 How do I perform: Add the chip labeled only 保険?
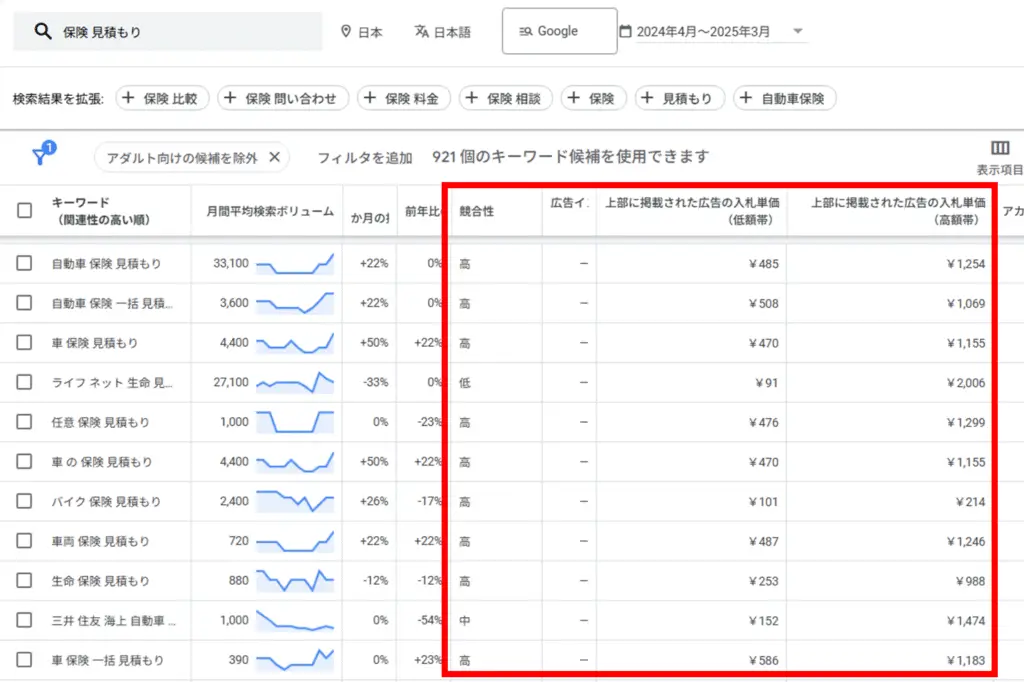(x=593, y=99)
